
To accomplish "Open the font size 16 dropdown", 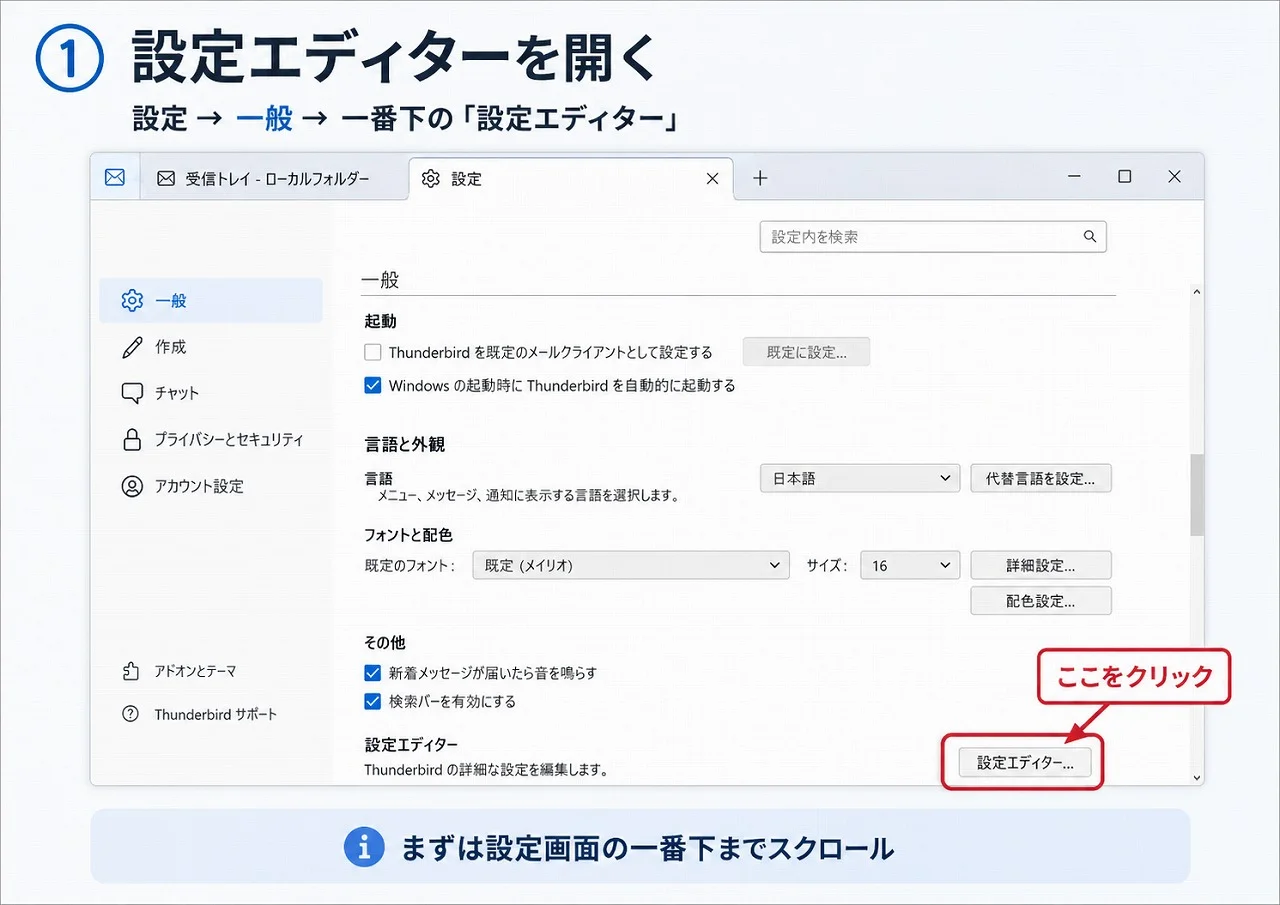I will tap(910, 565).
